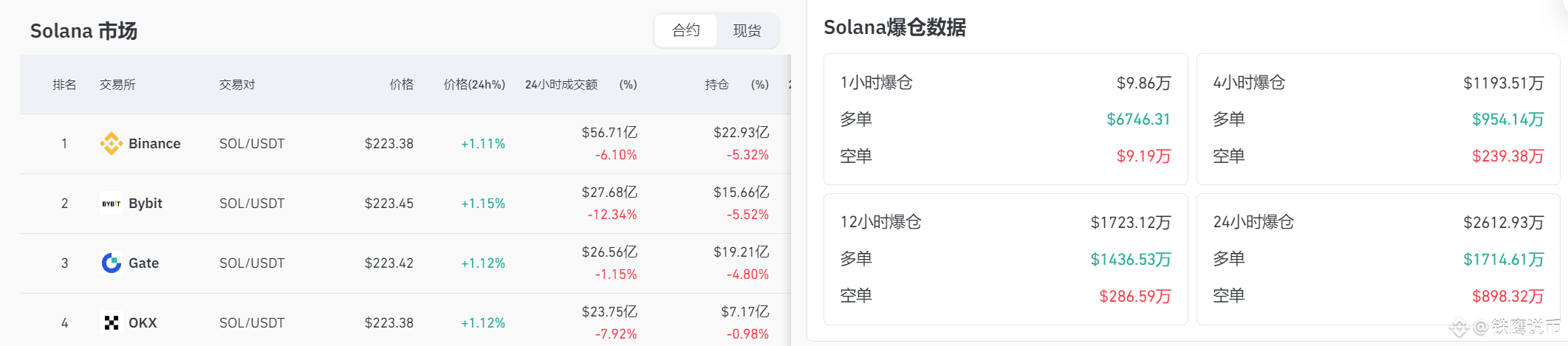Sort by the 价格(24h%) column header
The image size is (1568, 346).
click(474, 84)
